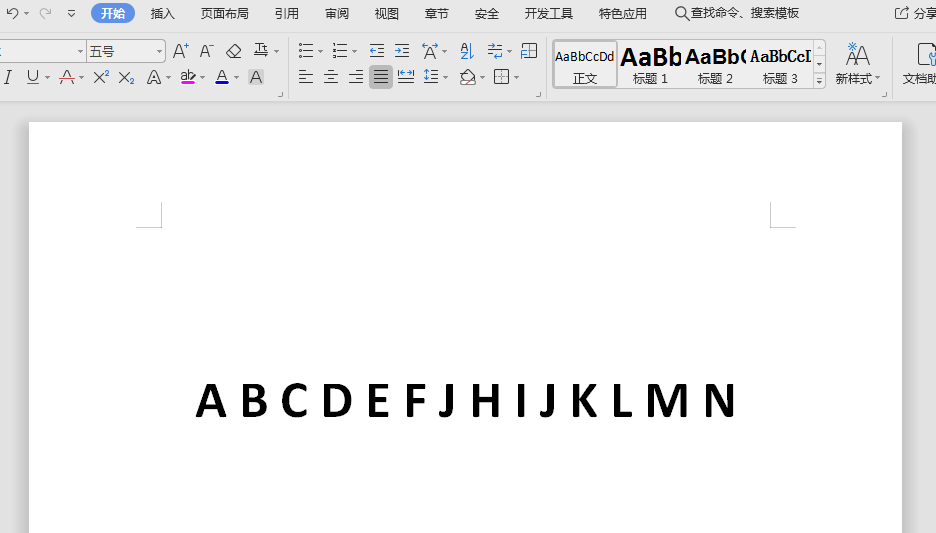Open the quick access toolbar customize arrow
This screenshot has width=936, height=533.
[71, 13]
